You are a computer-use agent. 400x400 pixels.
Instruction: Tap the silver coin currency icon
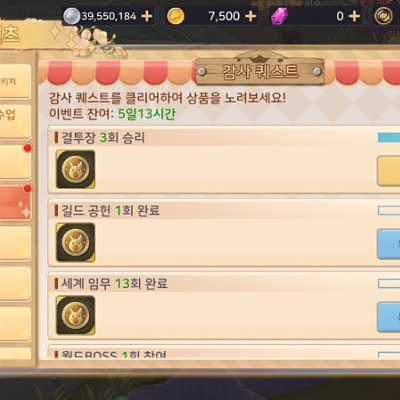[x=71, y=16]
